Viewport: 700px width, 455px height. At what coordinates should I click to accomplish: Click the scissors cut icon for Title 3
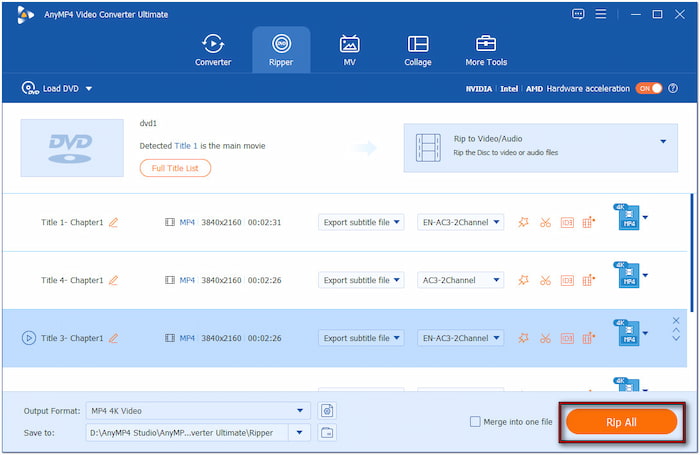tap(545, 338)
